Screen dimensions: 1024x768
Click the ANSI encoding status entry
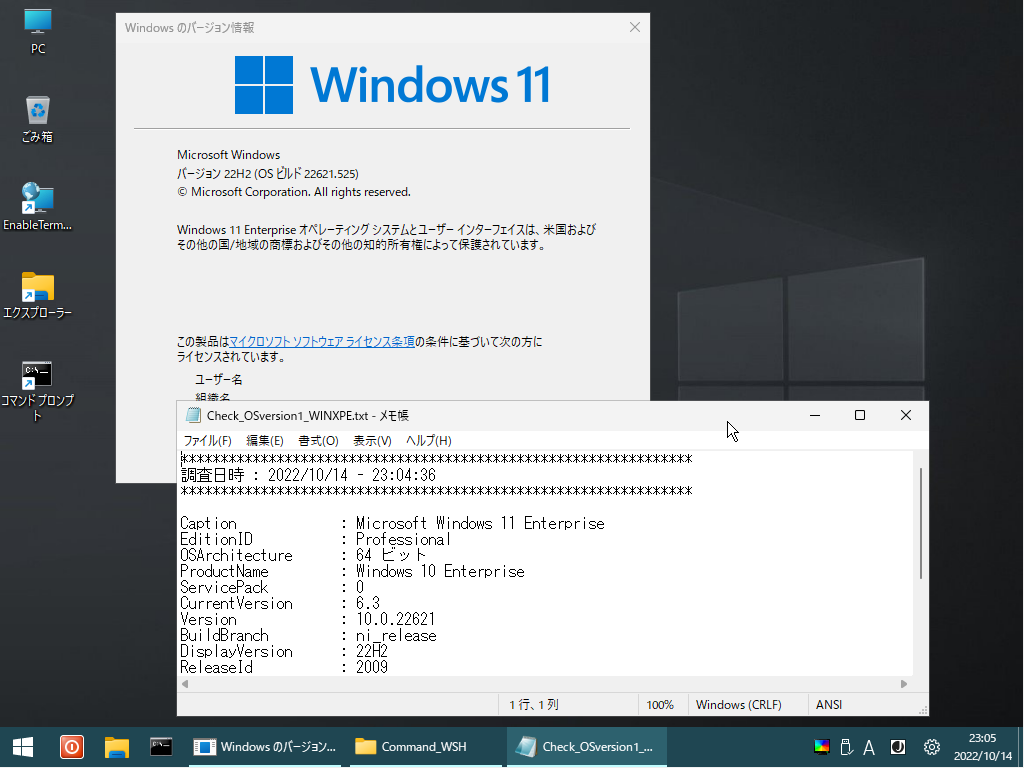point(829,705)
